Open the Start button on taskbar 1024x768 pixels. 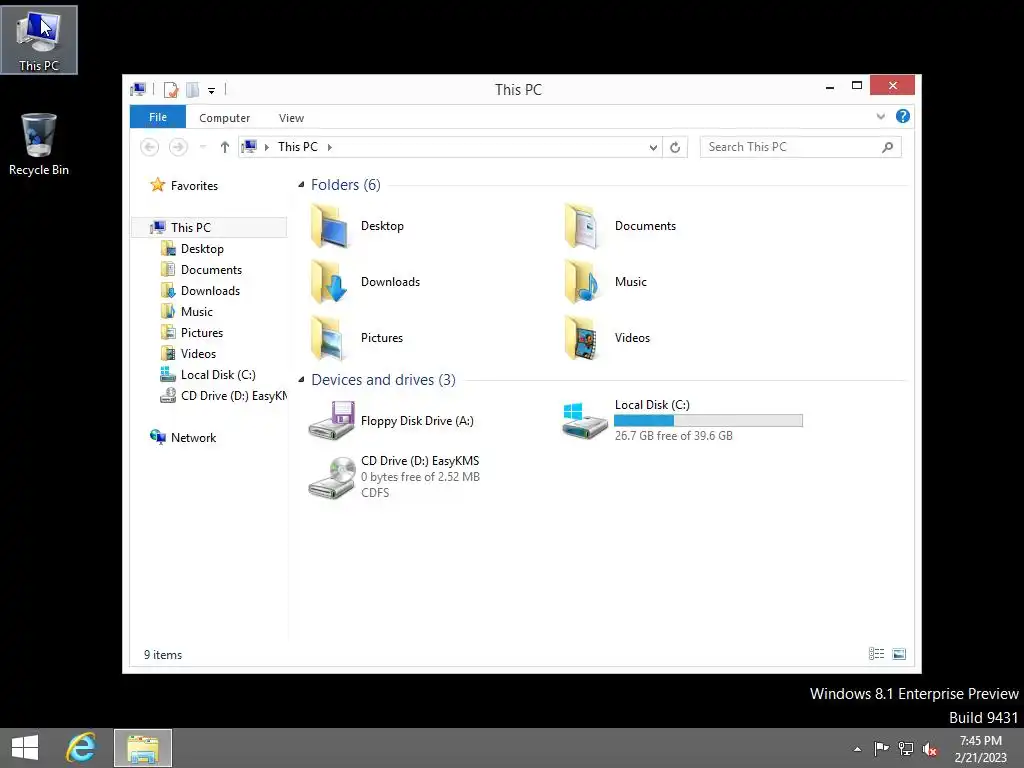coord(25,748)
